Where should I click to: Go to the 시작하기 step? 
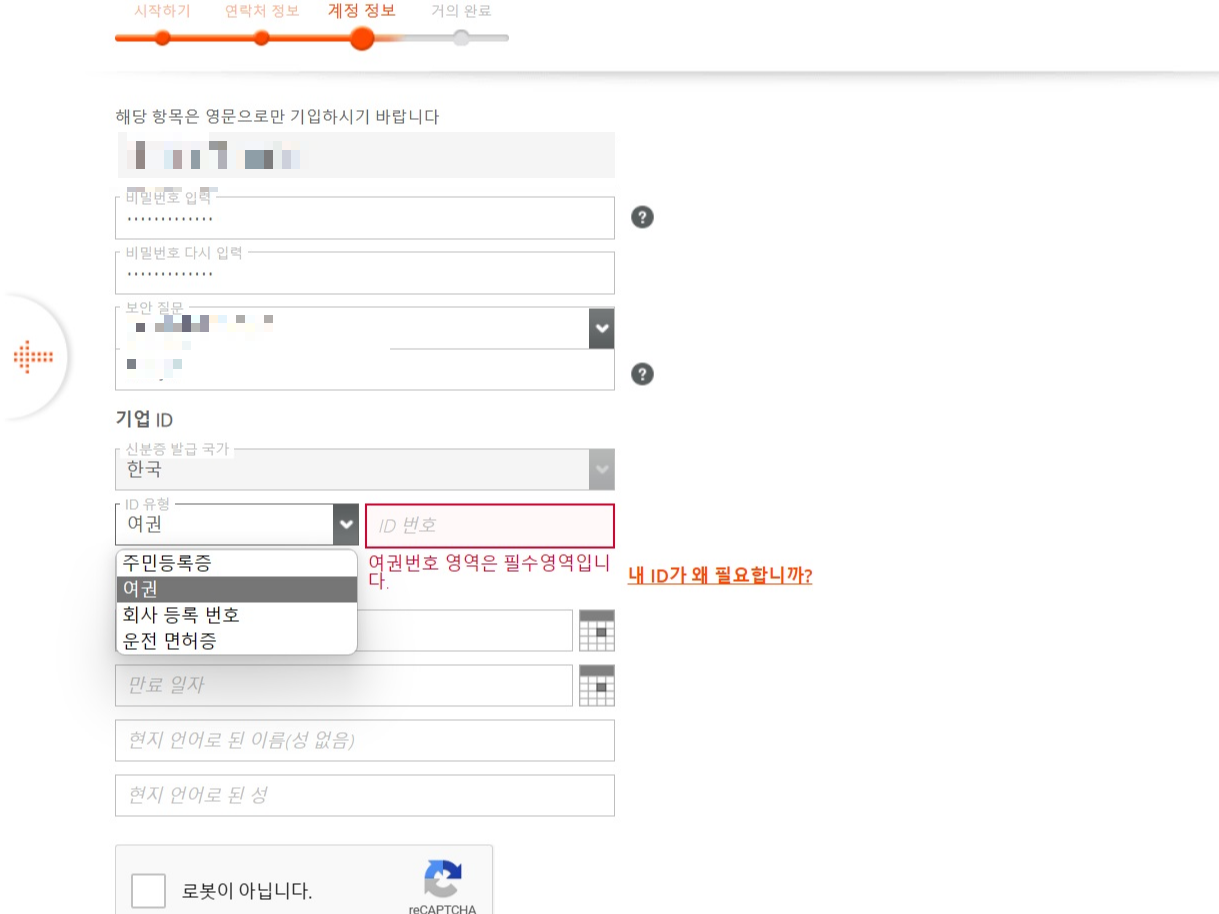162,11
